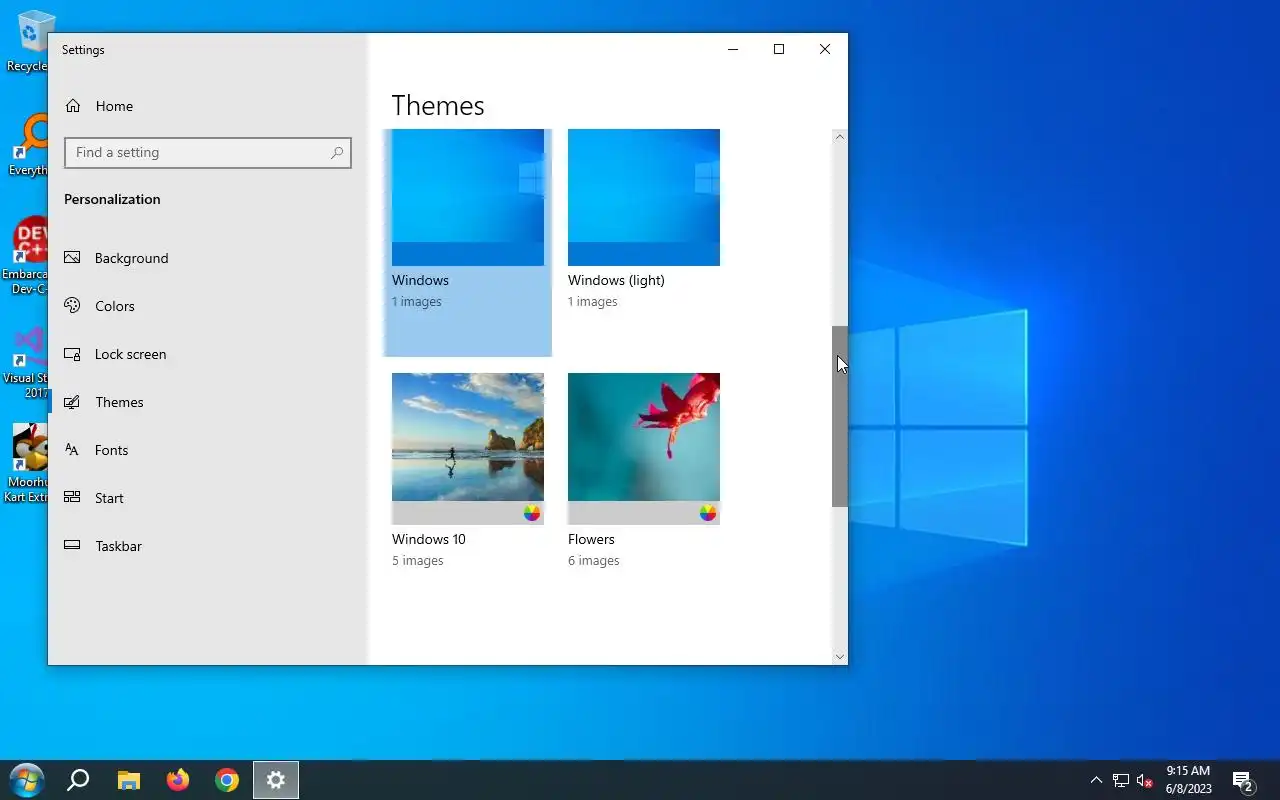Open Start settings page

(207, 498)
